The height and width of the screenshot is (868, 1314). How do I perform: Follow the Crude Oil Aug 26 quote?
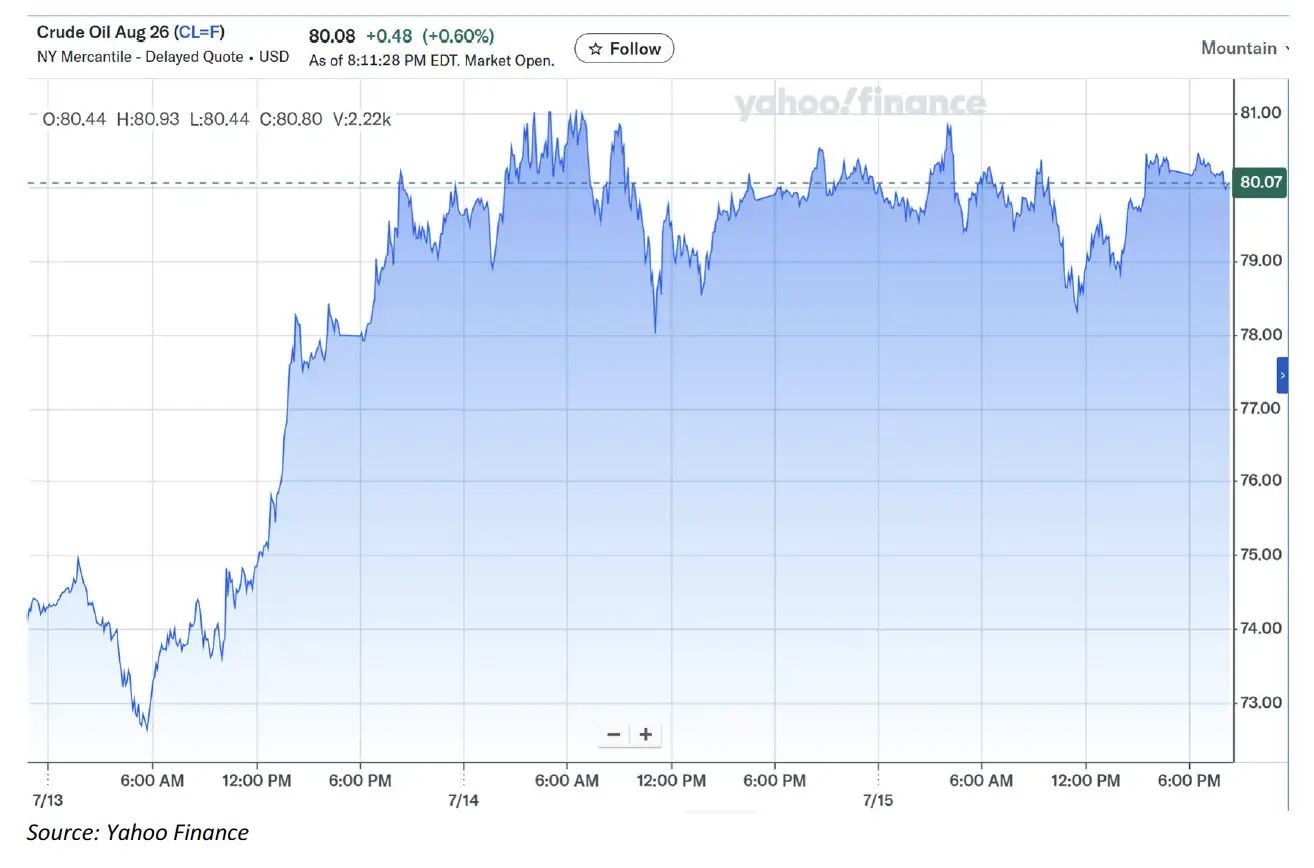pyautogui.click(x=624, y=48)
